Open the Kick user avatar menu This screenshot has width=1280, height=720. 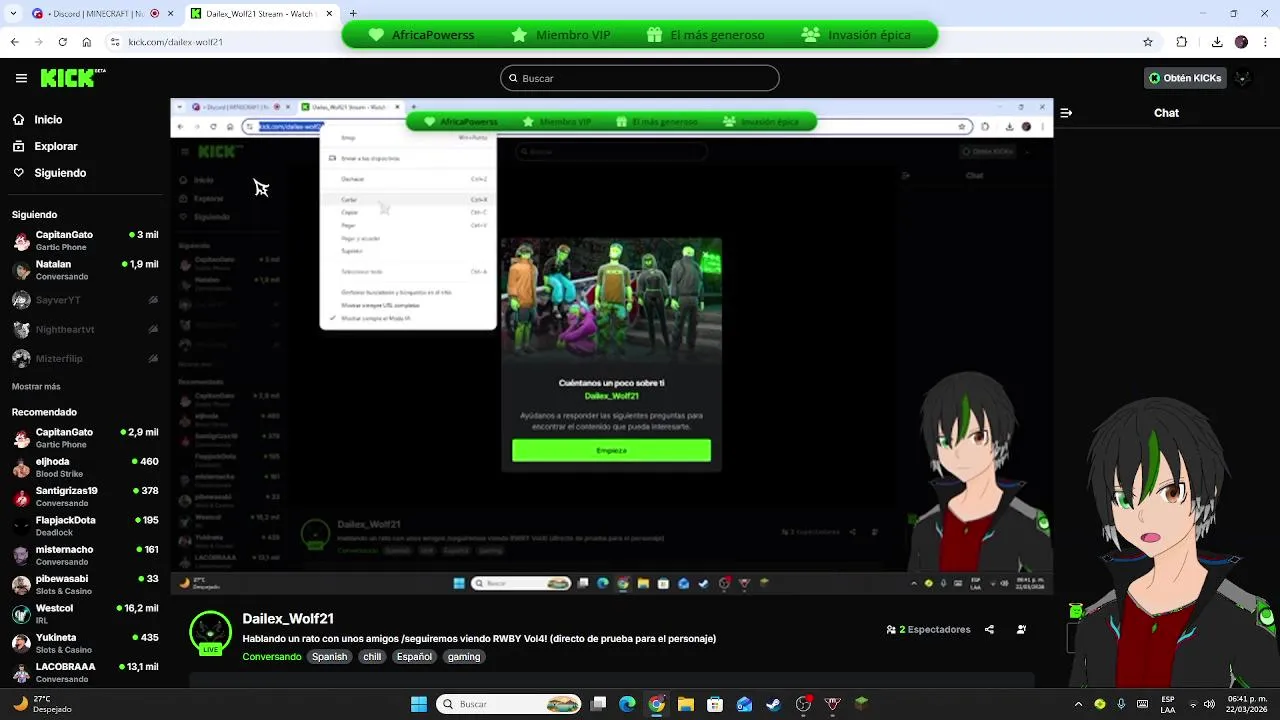[1243, 78]
